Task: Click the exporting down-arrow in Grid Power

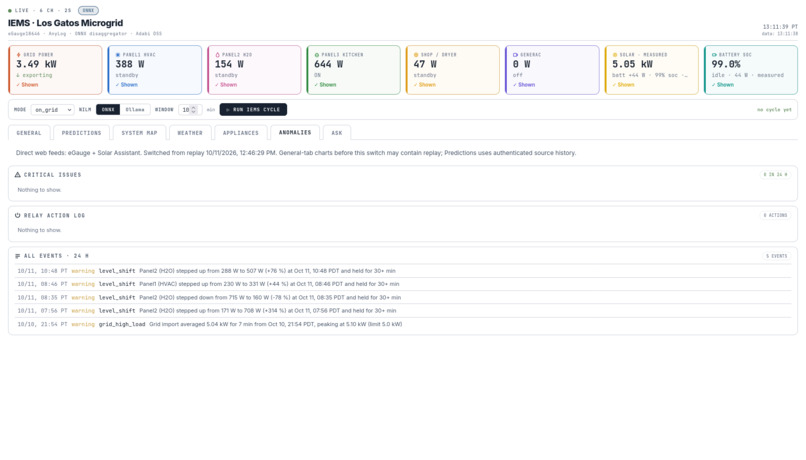Action: point(18,75)
